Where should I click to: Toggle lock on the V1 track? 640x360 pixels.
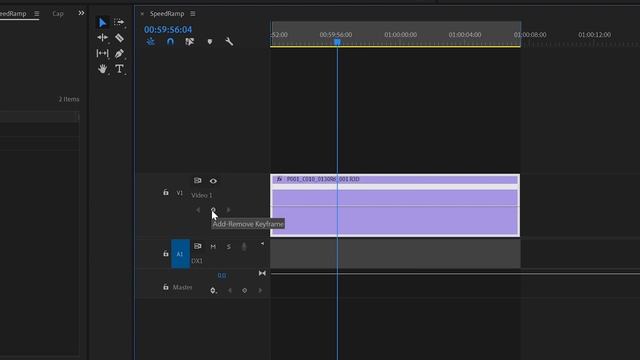[x=166, y=192]
